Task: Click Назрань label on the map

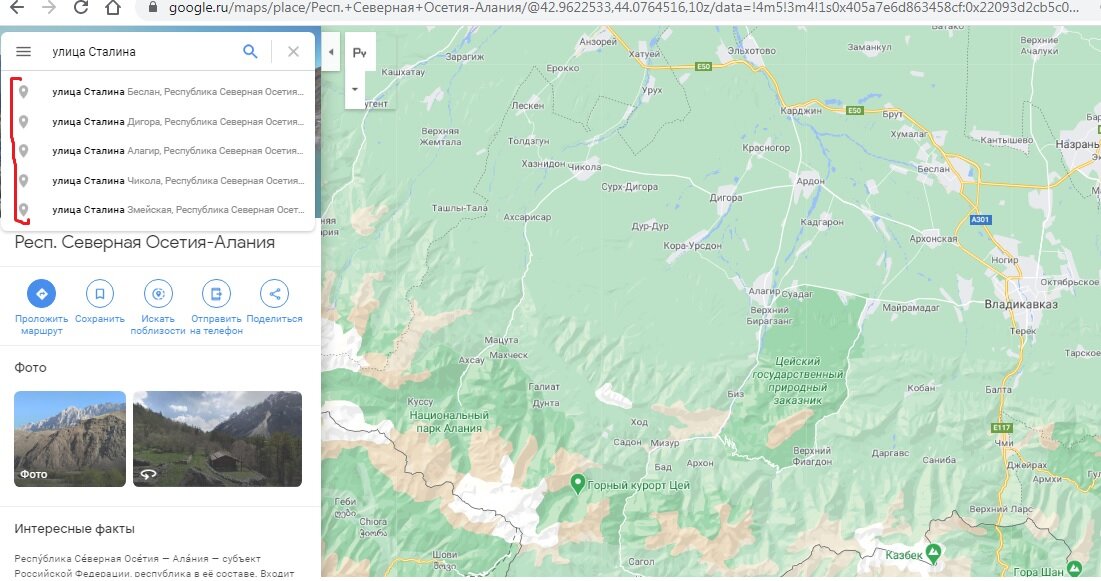Action: tap(1077, 144)
